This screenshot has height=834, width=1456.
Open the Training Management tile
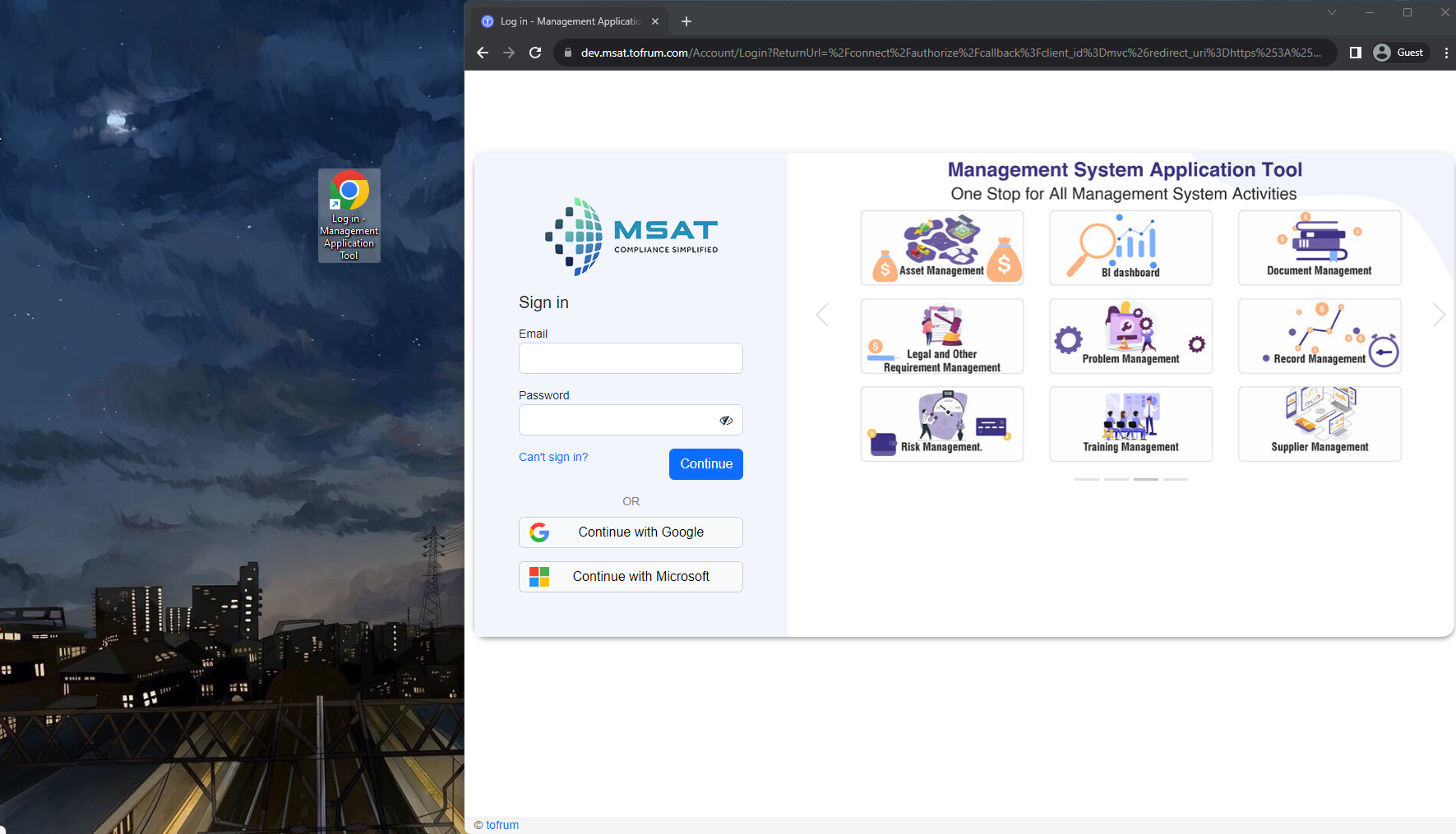[x=1130, y=424]
